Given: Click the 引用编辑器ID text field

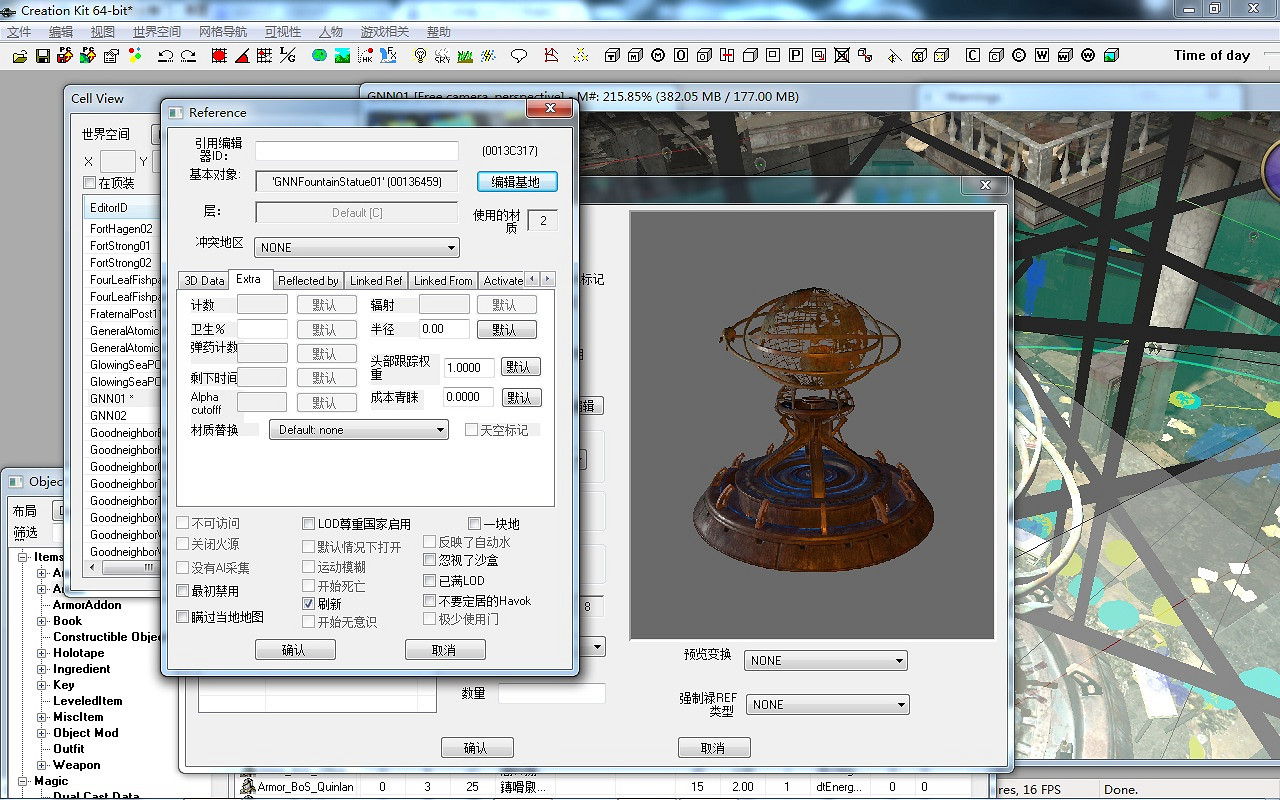Looking at the screenshot, I should [x=356, y=151].
